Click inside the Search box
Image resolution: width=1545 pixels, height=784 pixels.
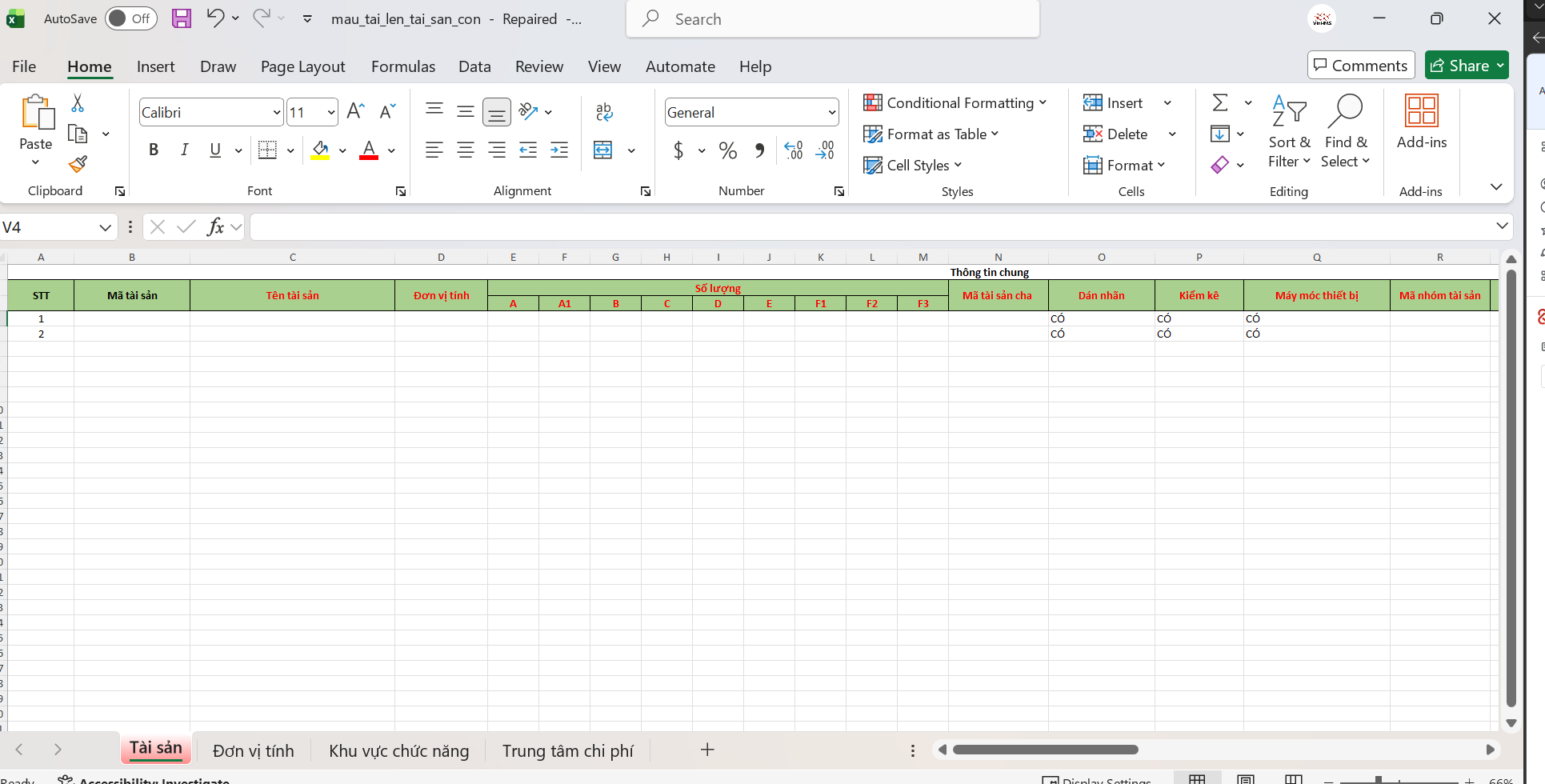[x=832, y=19]
